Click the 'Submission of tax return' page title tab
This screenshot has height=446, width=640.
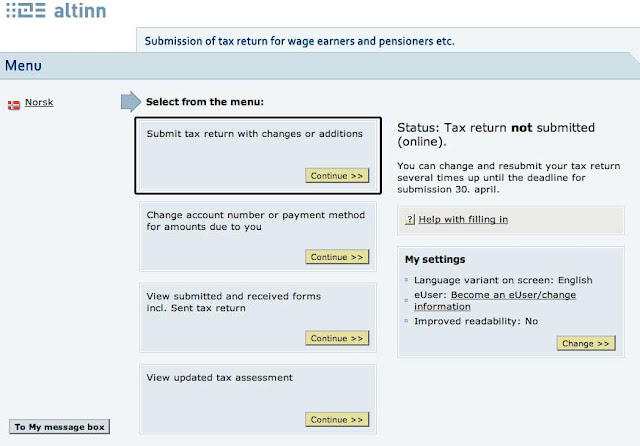click(300, 41)
